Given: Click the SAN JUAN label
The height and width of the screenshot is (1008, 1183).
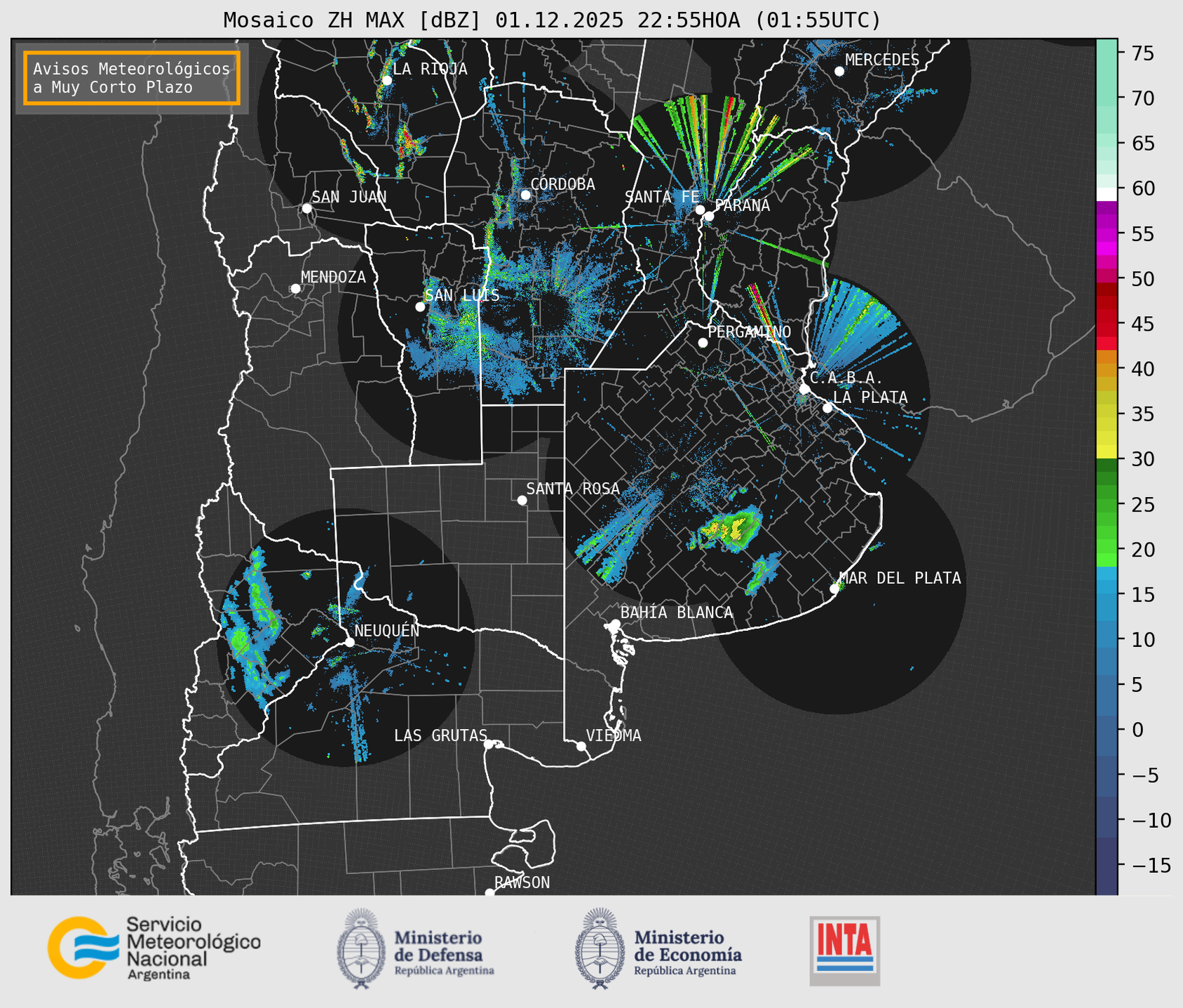Looking at the screenshot, I should coord(349,197).
